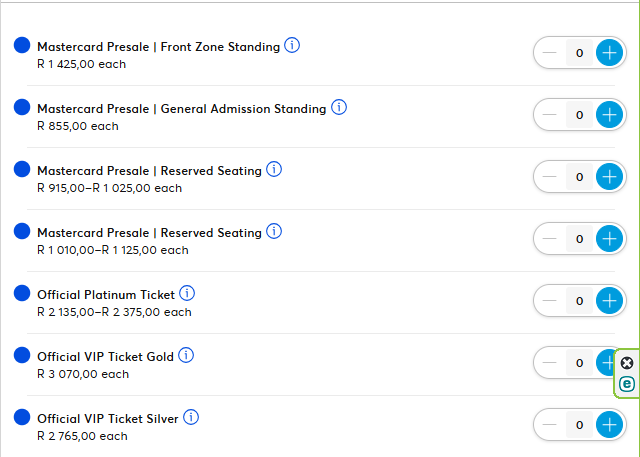Screen dimensions: 640x457
Task: Info icon for R 1 010,00 Reserved Seating
Action: click(274, 232)
